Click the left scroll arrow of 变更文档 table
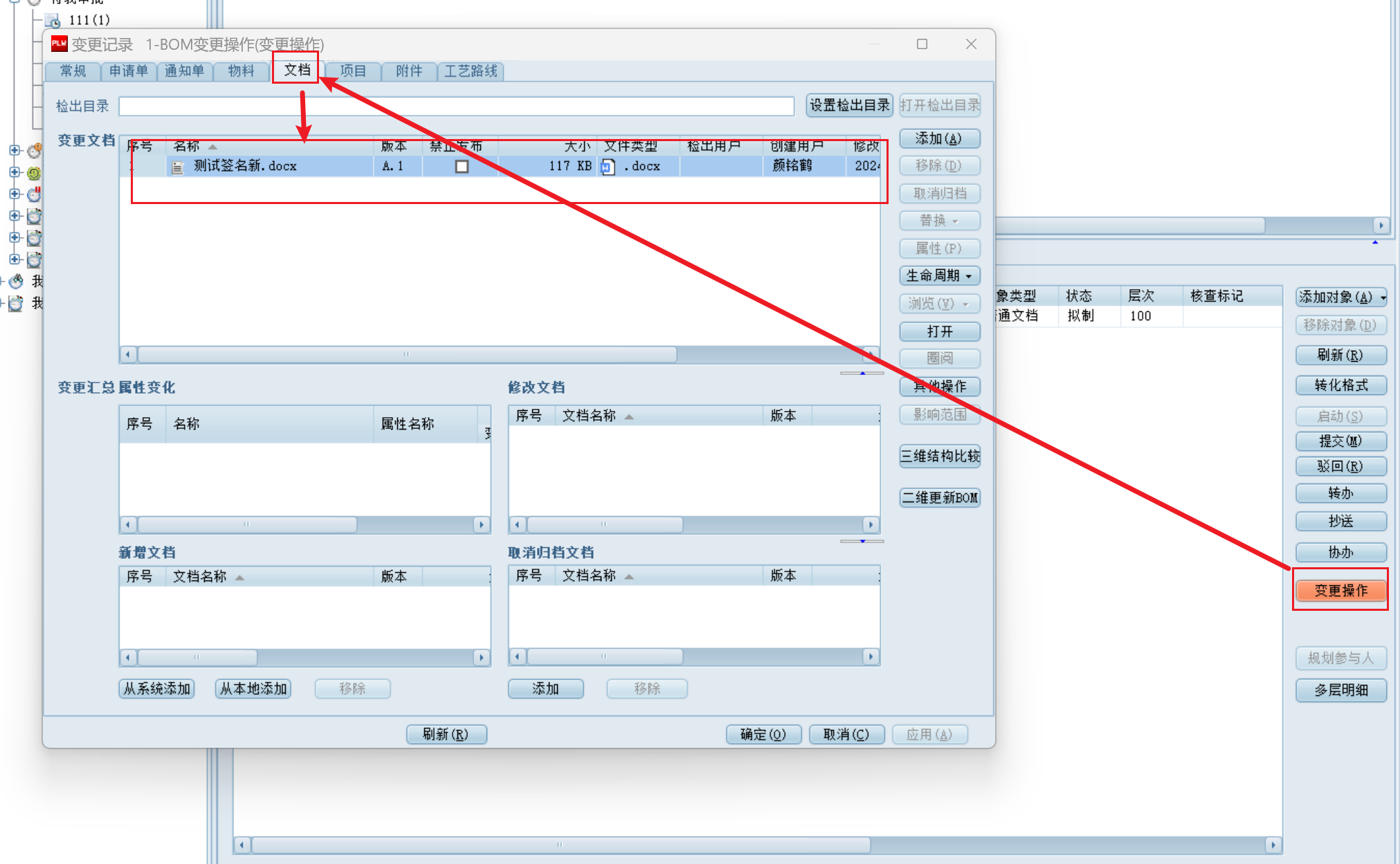 [128, 355]
